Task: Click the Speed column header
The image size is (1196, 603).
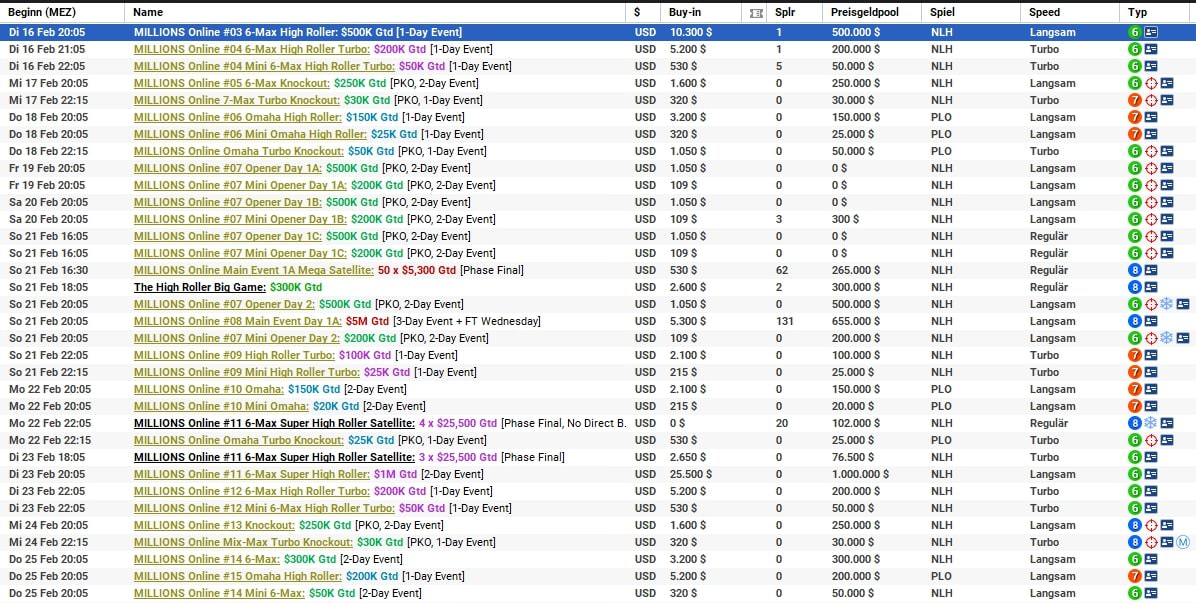Action: (x=1045, y=12)
